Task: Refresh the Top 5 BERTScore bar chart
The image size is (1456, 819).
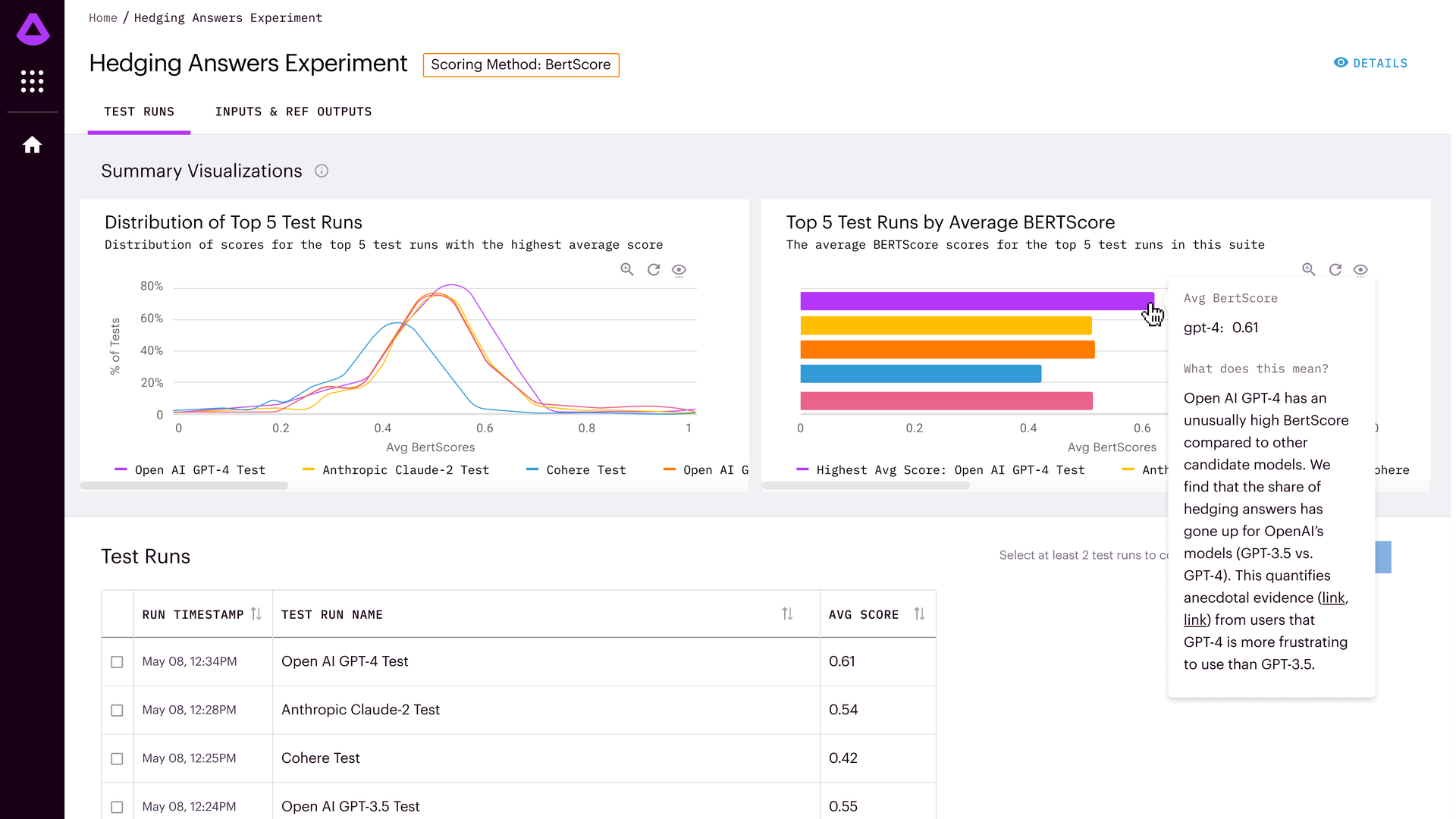Action: tap(1335, 270)
